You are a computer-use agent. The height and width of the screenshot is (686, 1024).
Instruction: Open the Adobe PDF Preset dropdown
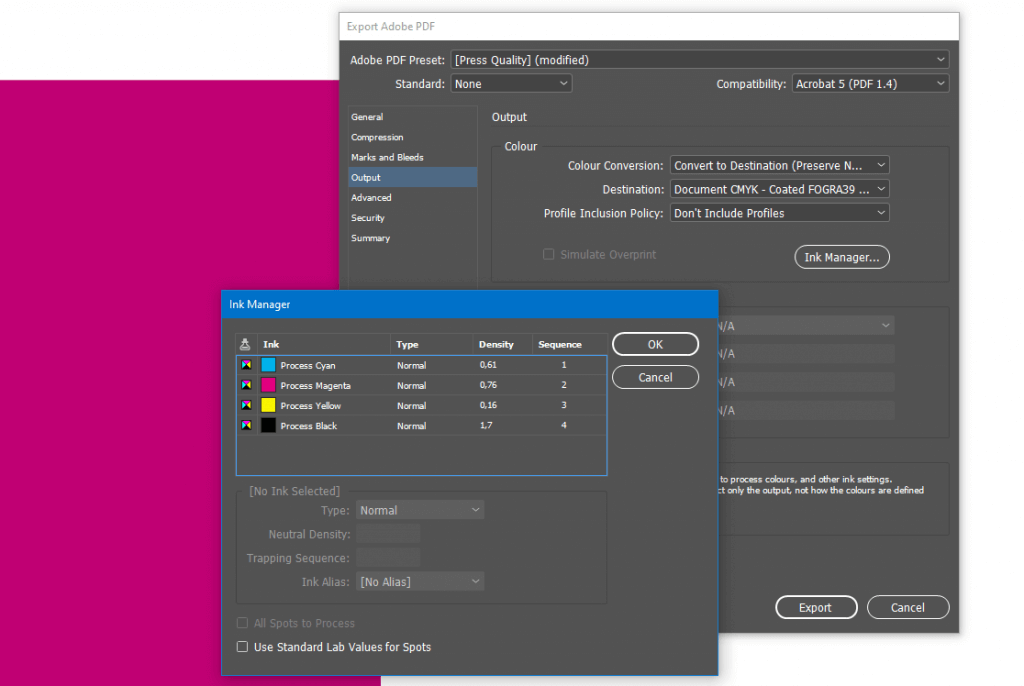pyautogui.click(x=699, y=60)
